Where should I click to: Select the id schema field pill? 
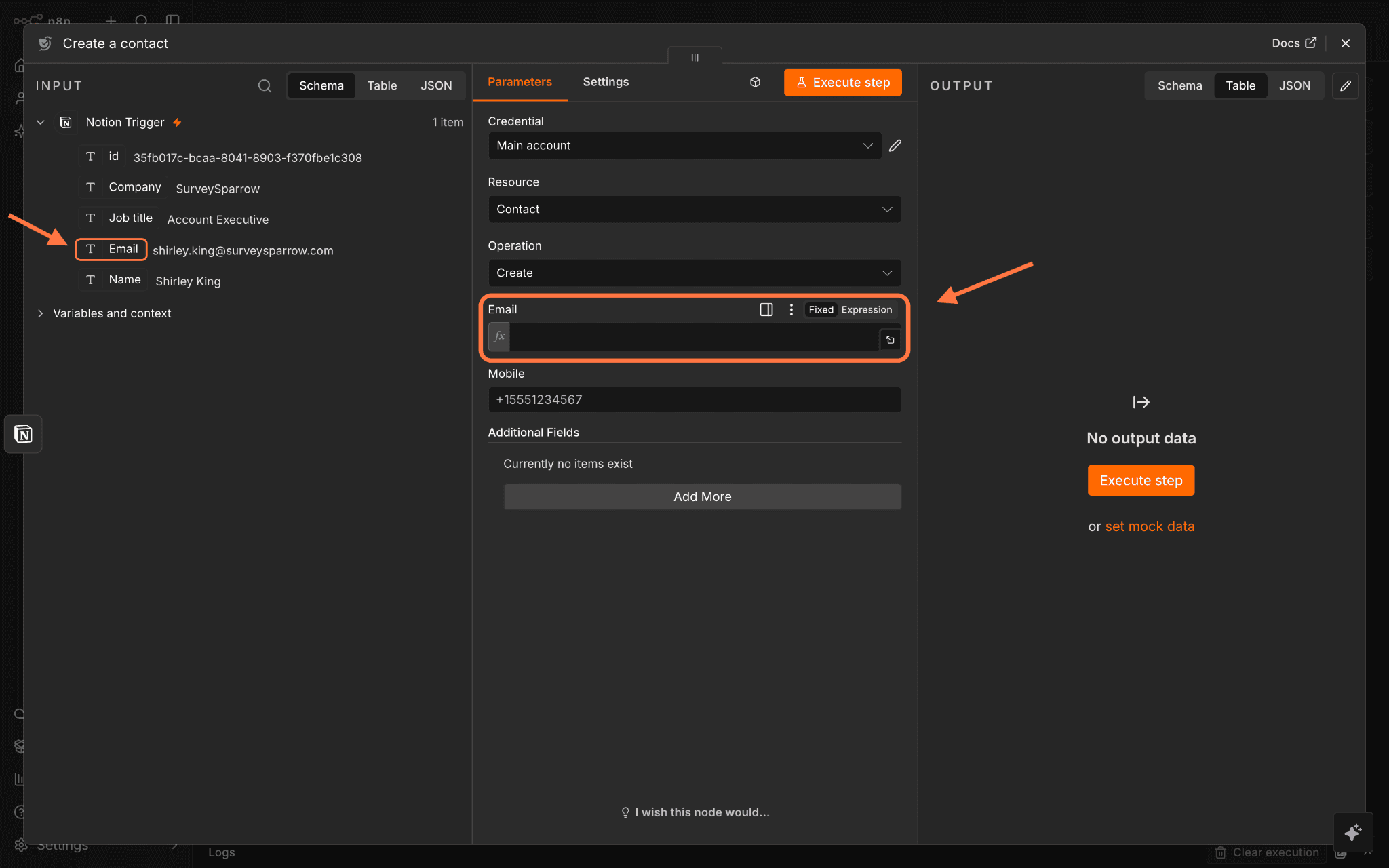pos(102,157)
